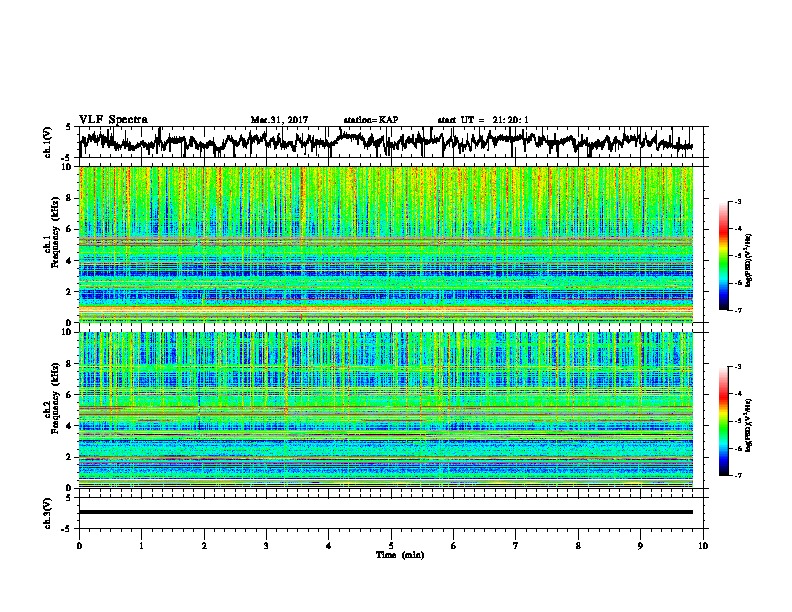792x612 pixels.
Task: Click time axis tick label '10'
Action: pos(703,546)
